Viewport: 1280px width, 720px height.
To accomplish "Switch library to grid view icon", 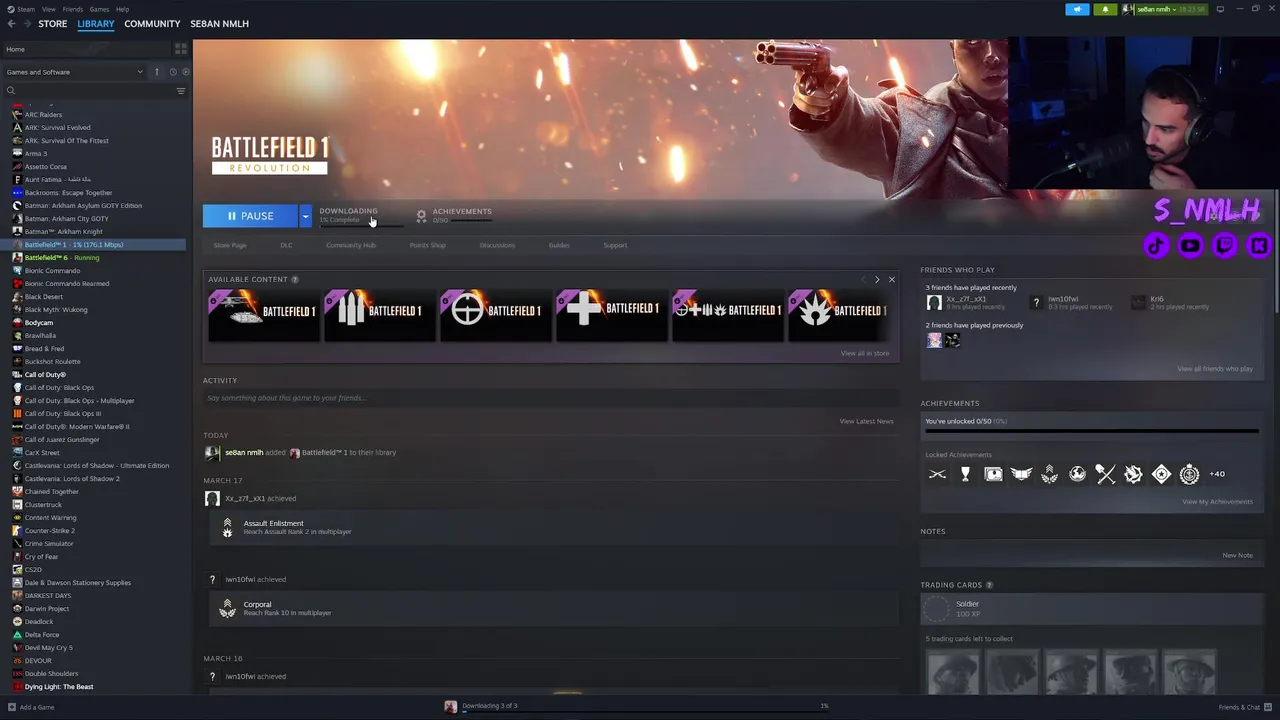I will [x=181, y=49].
